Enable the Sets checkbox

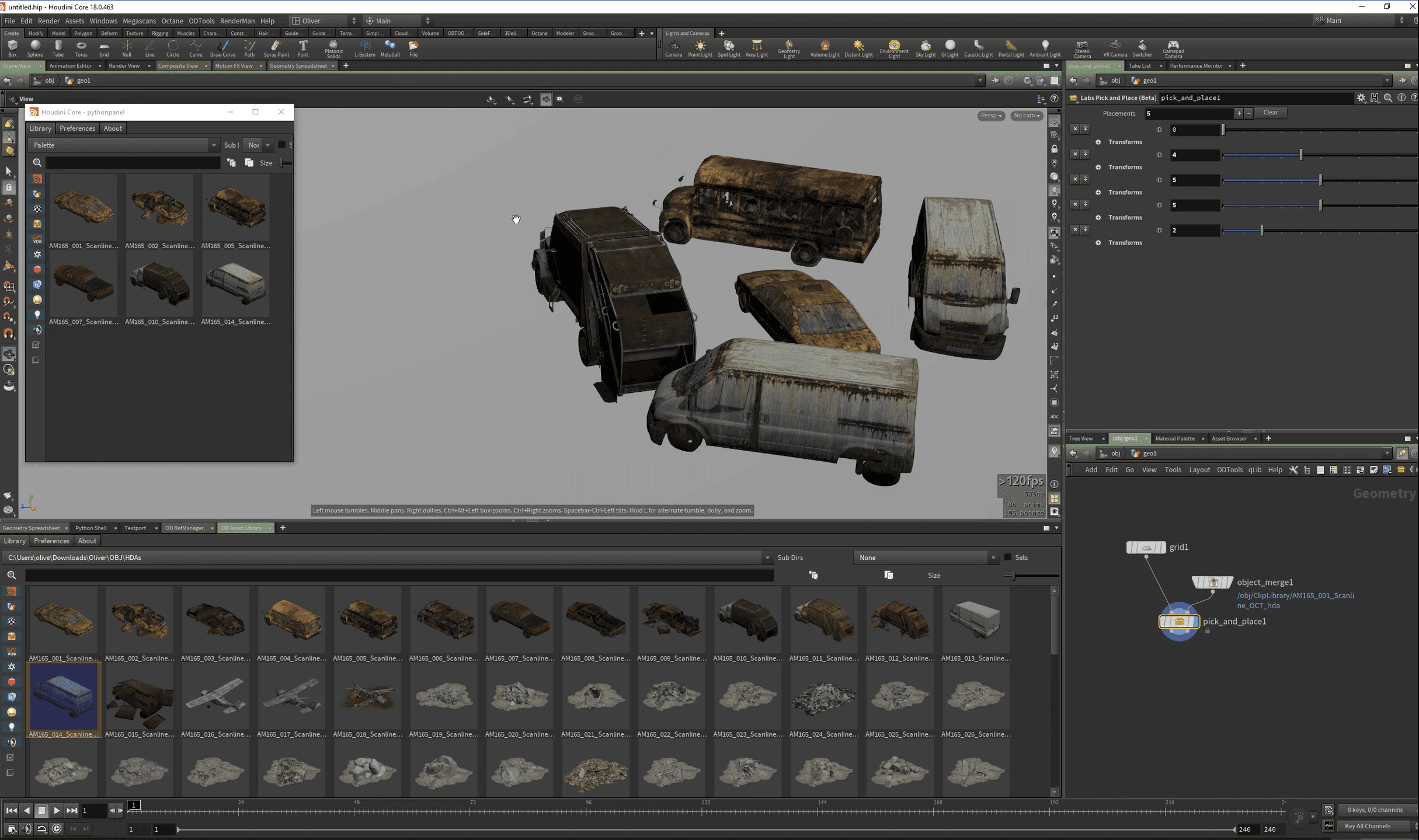point(1007,557)
